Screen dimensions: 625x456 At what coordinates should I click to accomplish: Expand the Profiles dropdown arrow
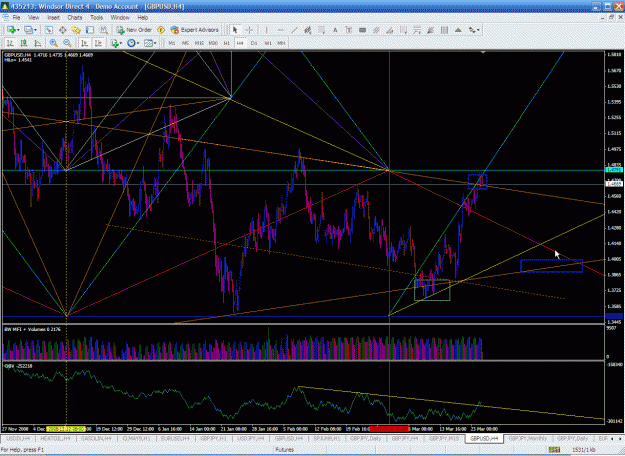coord(35,30)
